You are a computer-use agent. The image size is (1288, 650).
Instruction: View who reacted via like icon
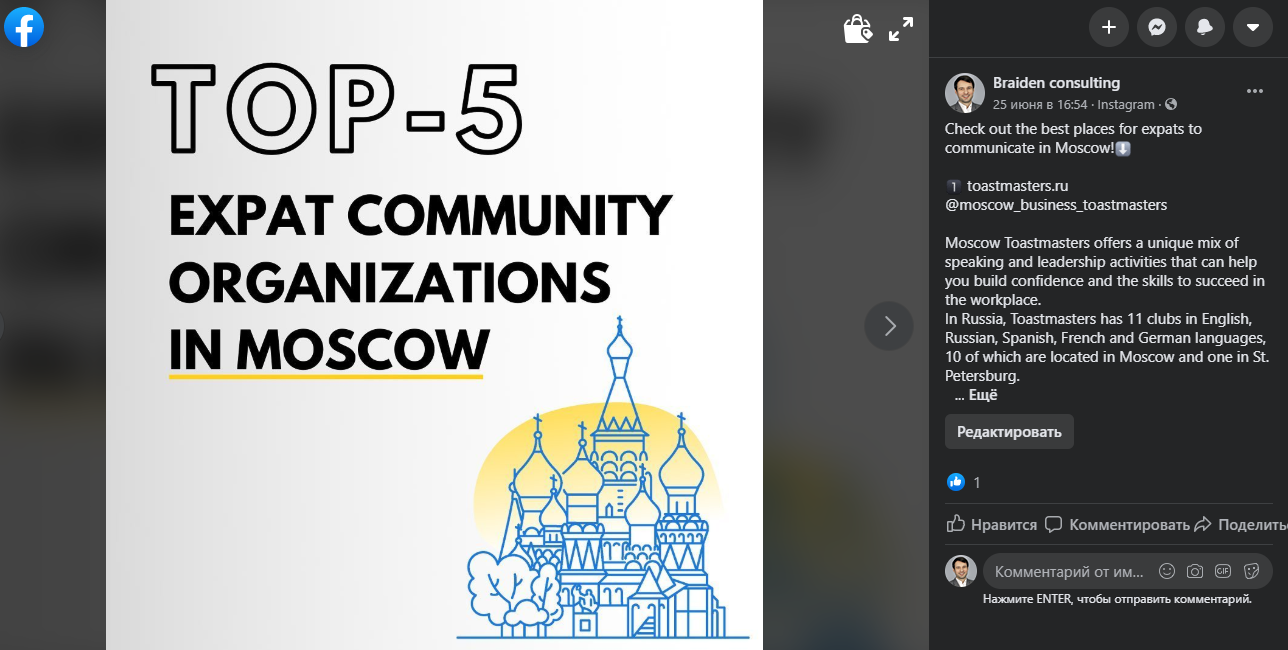956,482
